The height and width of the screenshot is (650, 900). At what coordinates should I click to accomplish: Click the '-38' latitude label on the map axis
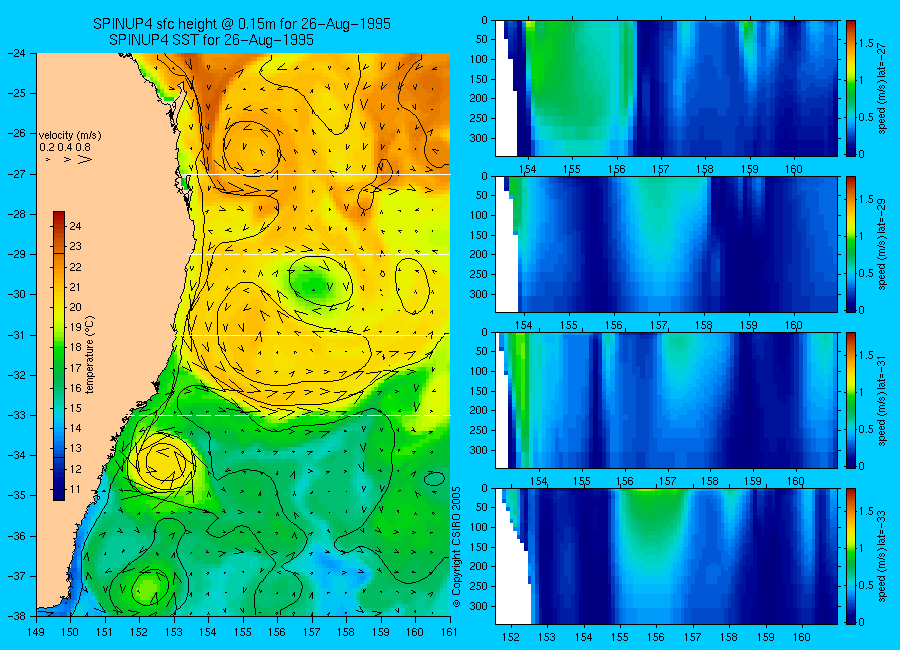coord(18,616)
